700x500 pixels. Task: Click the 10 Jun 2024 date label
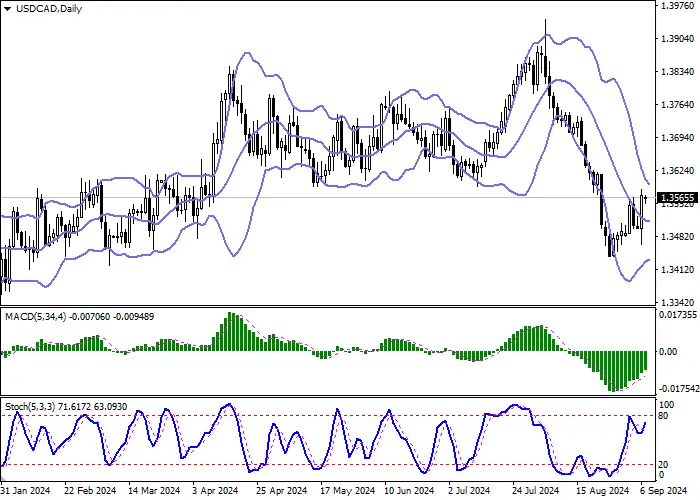(409, 490)
